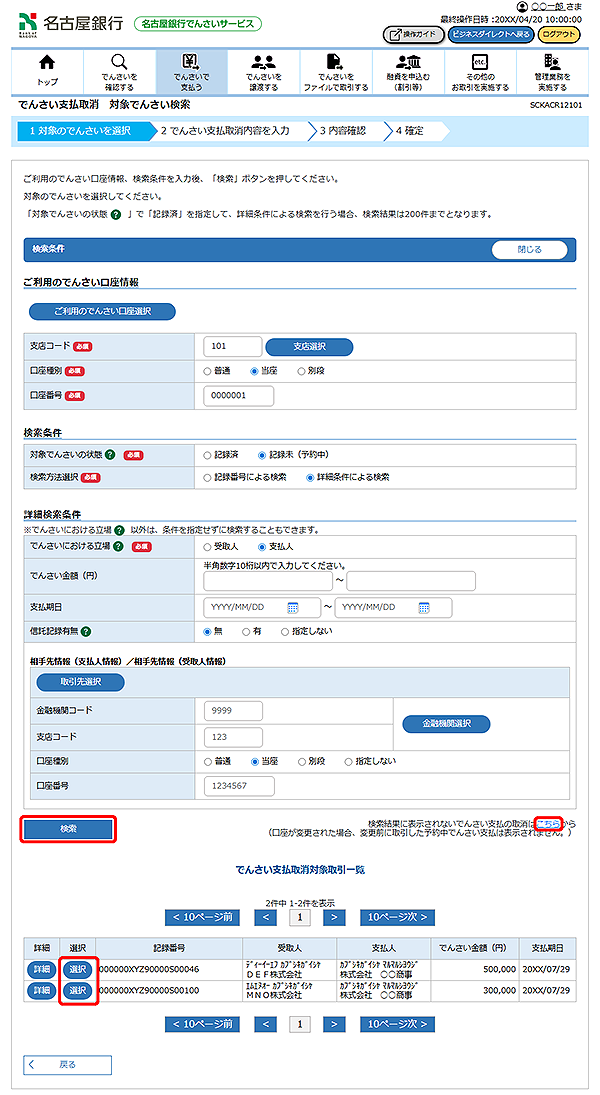The image size is (600, 1095).
Task: Click the calendar icon for start 支払期日
Action: click(x=293, y=608)
